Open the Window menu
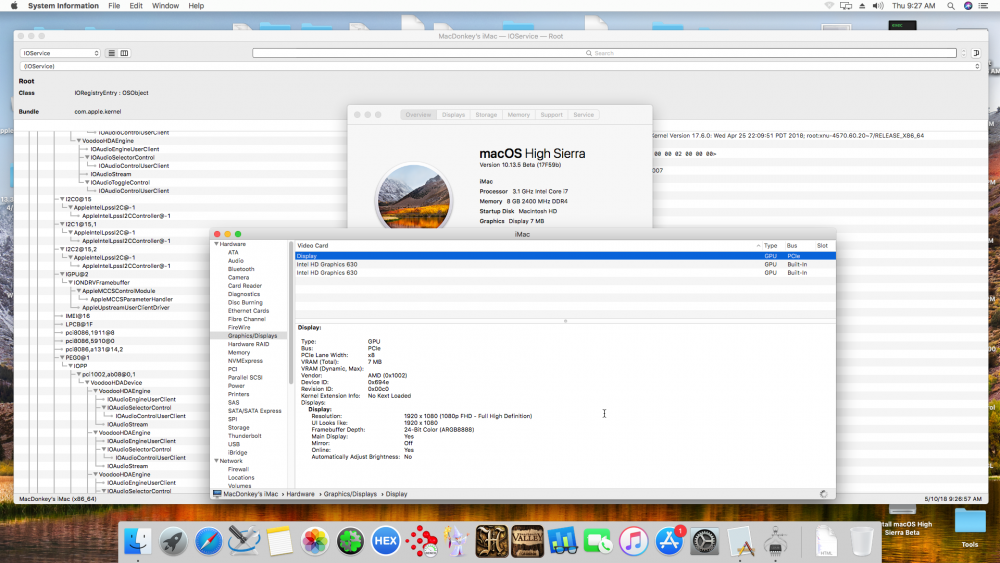The image size is (1000, 563). pos(165,6)
